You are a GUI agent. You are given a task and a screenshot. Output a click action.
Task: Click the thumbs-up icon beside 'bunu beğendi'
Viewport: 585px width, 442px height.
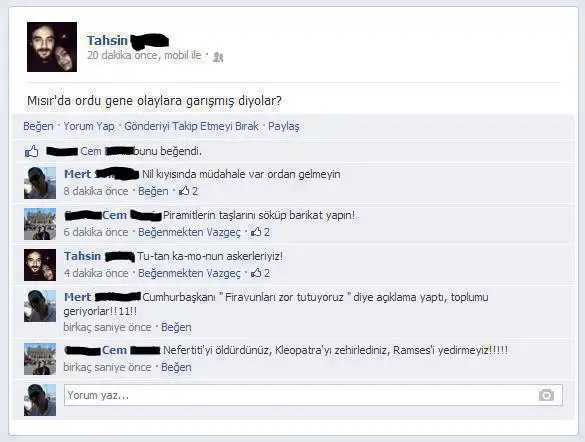point(32,151)
